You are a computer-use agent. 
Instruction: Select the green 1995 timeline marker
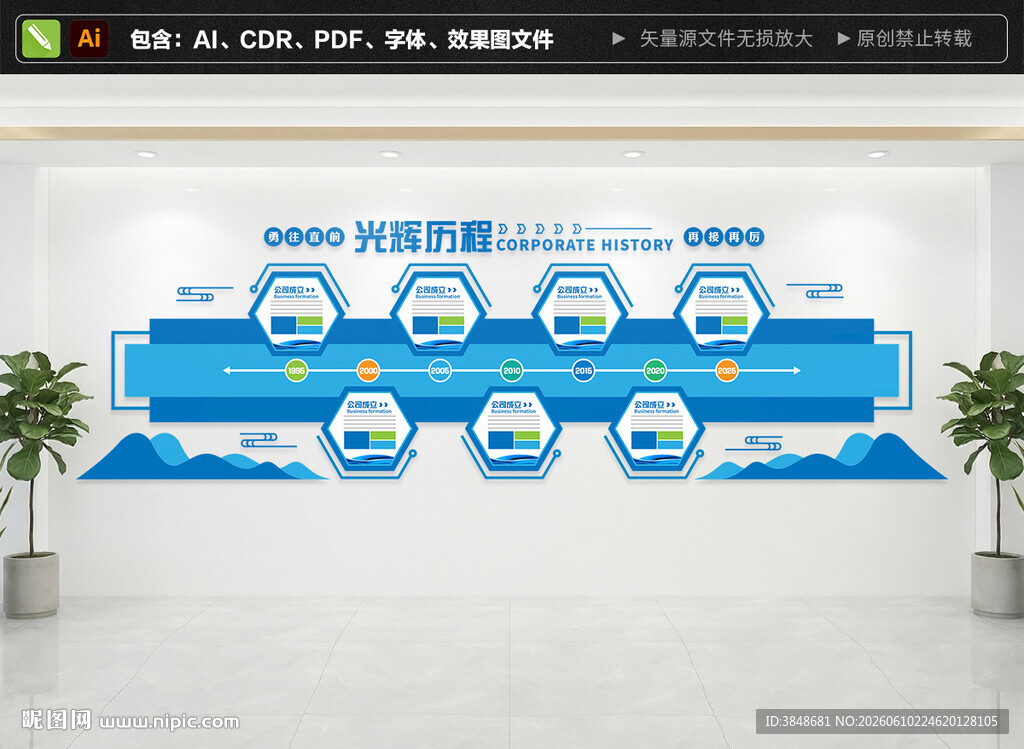click(296, 370)
